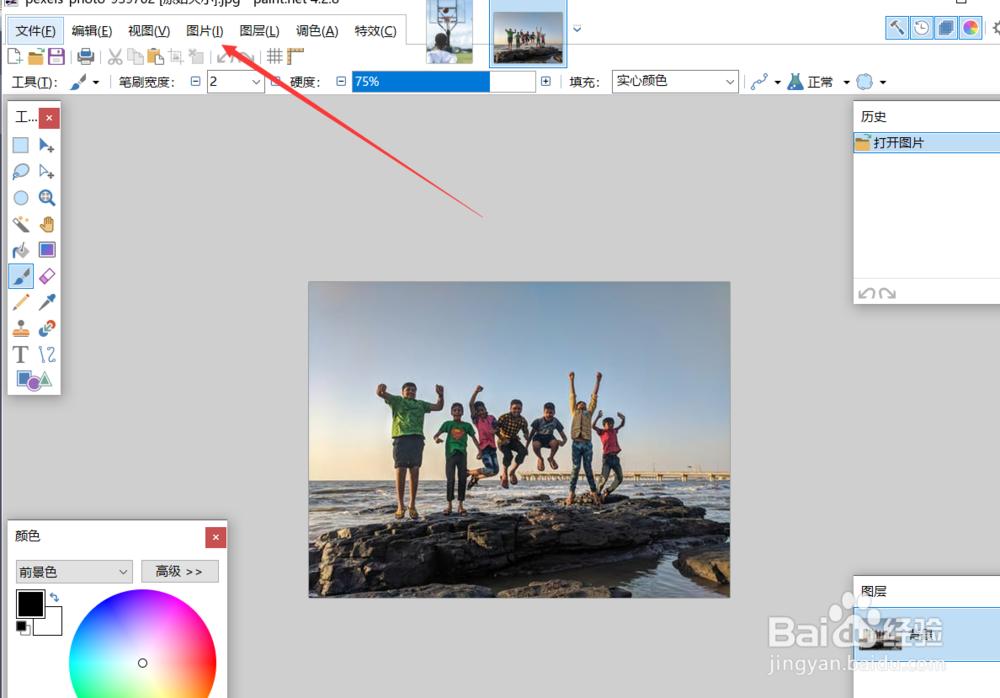Screen dimensions: 1000x698
Task: Toggle the Tools window button
Action: 897,28
